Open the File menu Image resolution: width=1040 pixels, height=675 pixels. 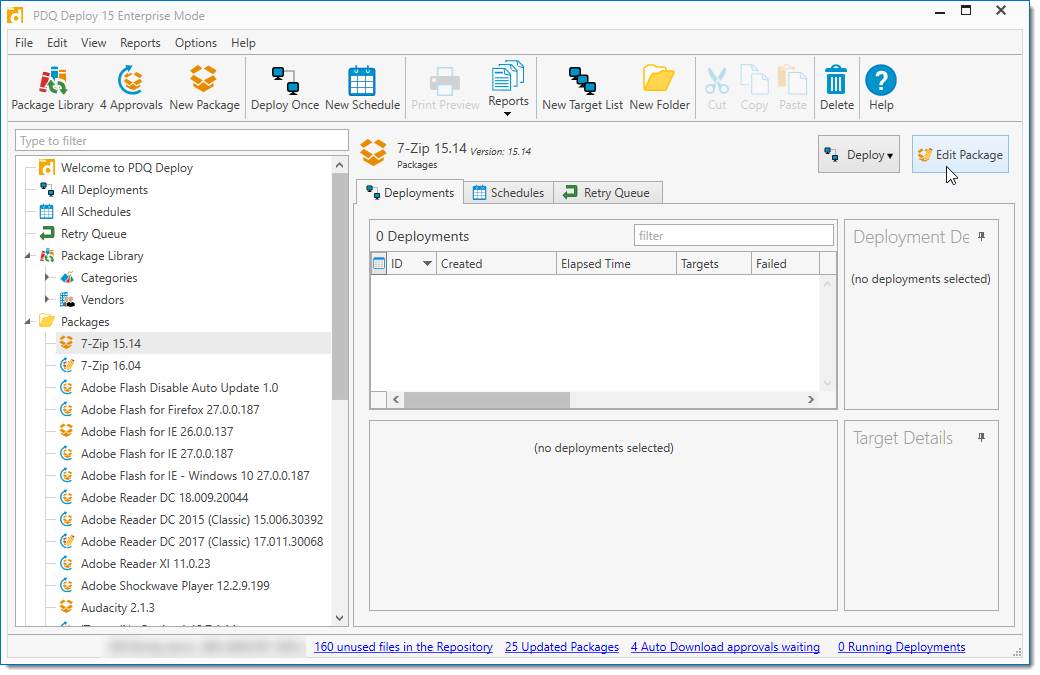tap(24, 42)
